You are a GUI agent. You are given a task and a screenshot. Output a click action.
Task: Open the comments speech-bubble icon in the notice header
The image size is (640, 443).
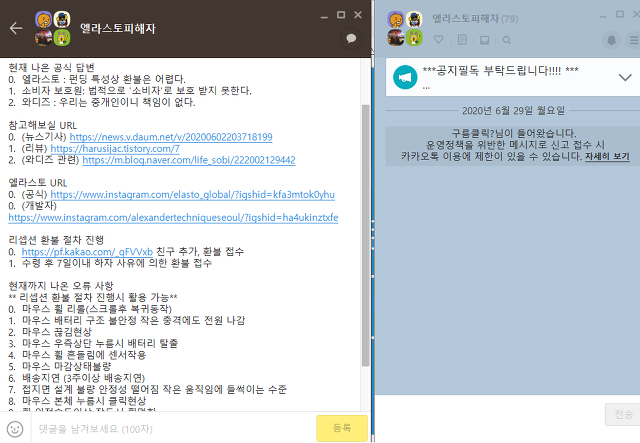pyautogui.click(x=351, y=39)
